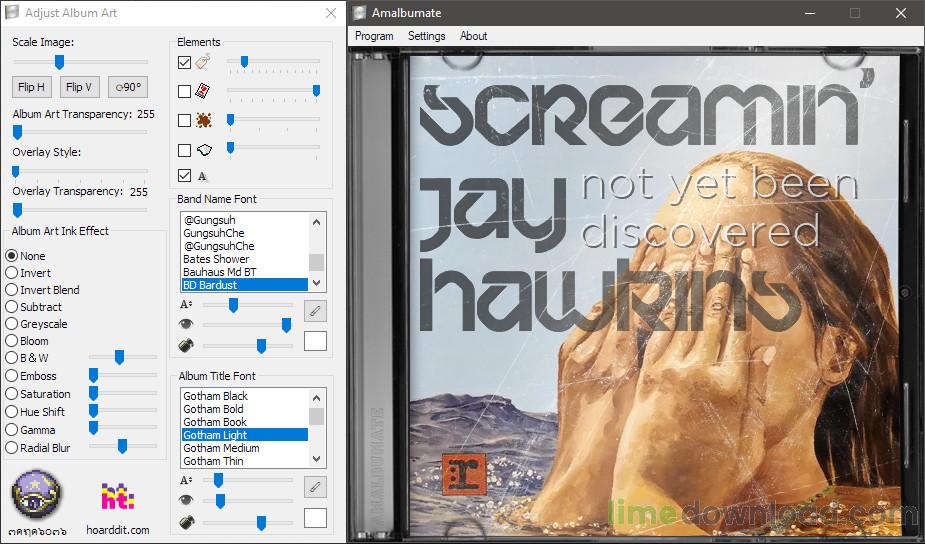
Task: Click the text element 'A' icon
Action: coord(202,176)
